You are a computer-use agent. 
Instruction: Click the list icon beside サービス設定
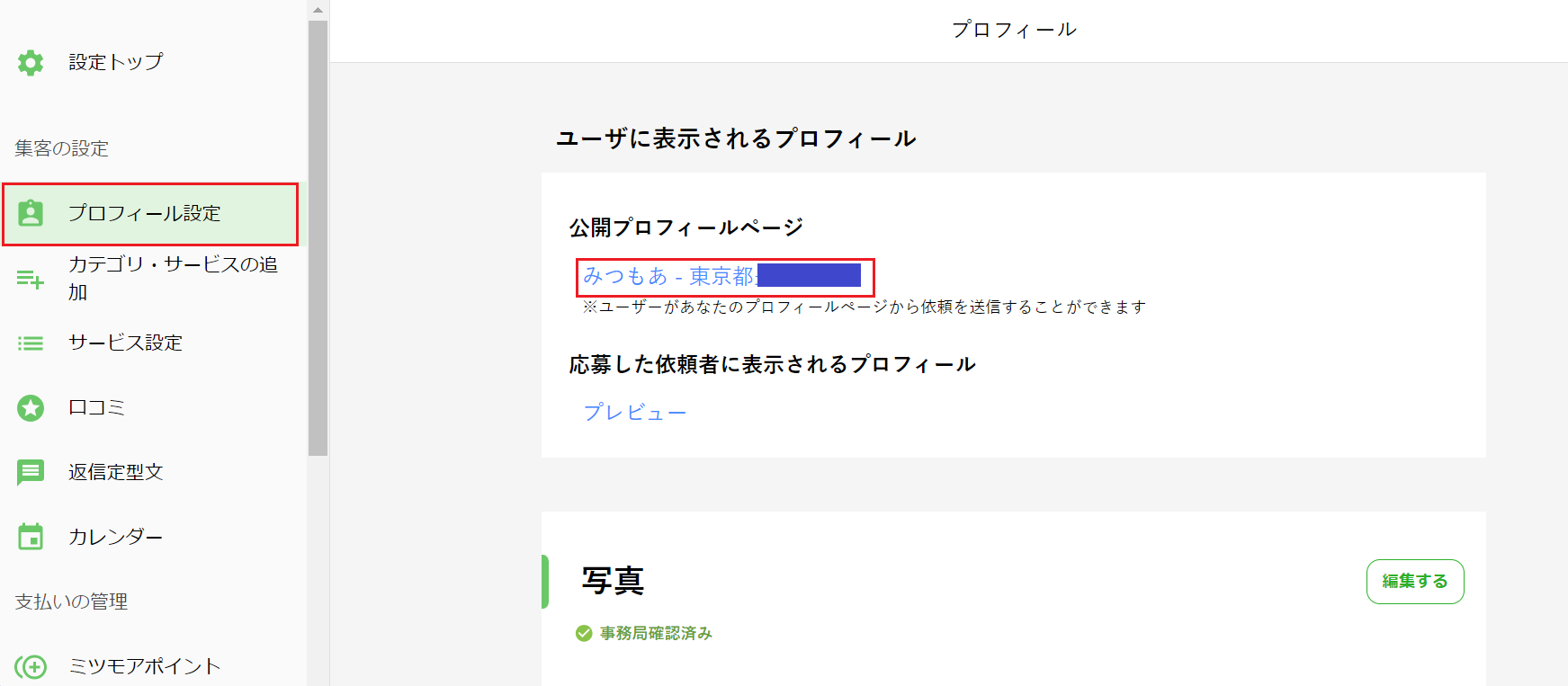tap(31, 343)
